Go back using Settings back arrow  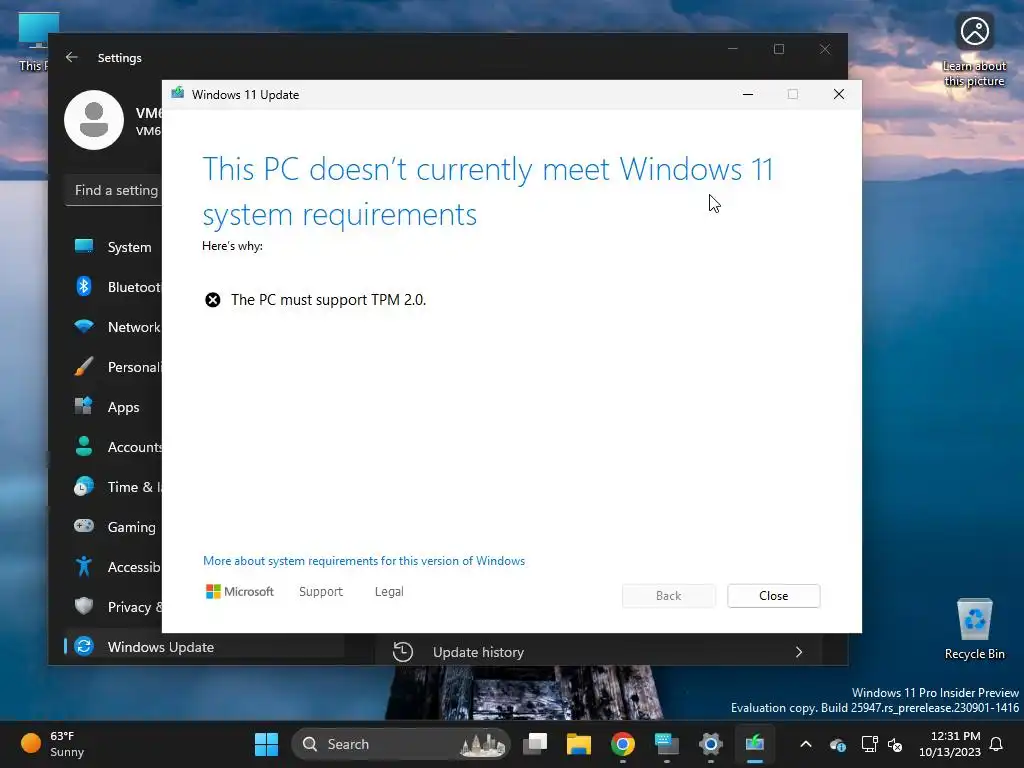tap(72, 57)
